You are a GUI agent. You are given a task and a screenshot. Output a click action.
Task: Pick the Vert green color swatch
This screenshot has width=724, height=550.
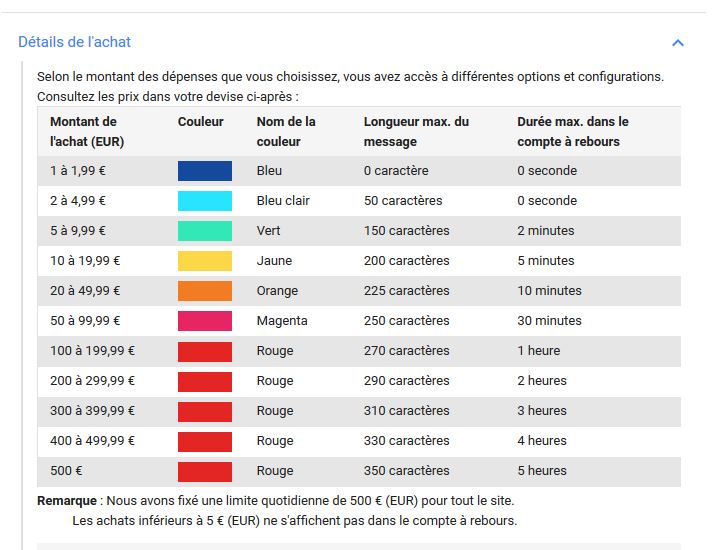point(205,231)
